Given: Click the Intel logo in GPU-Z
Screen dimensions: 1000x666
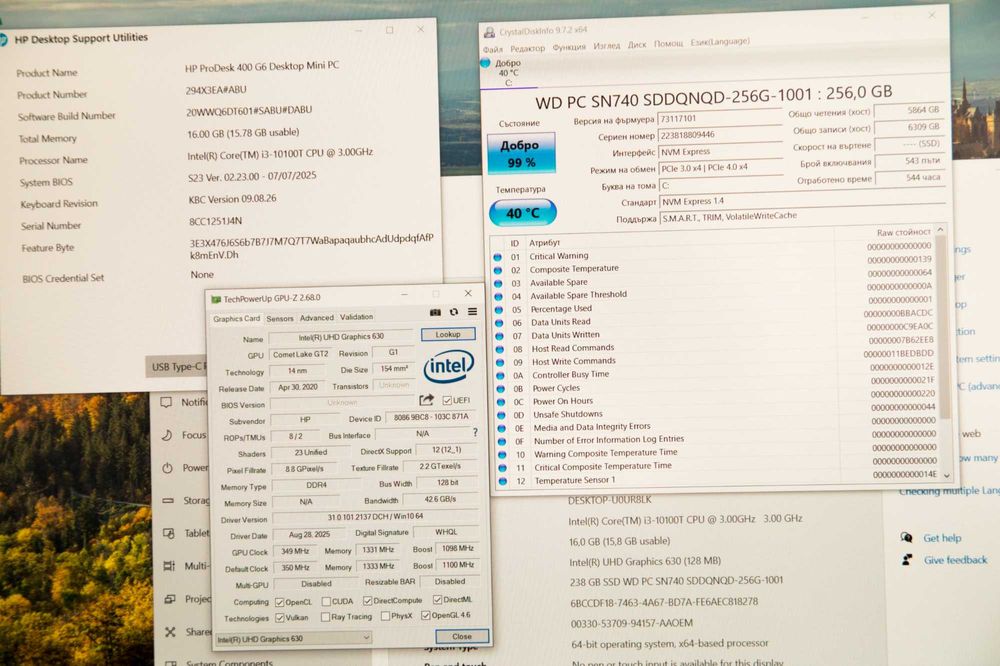Looking at the screenshot, I should [449, 366].
